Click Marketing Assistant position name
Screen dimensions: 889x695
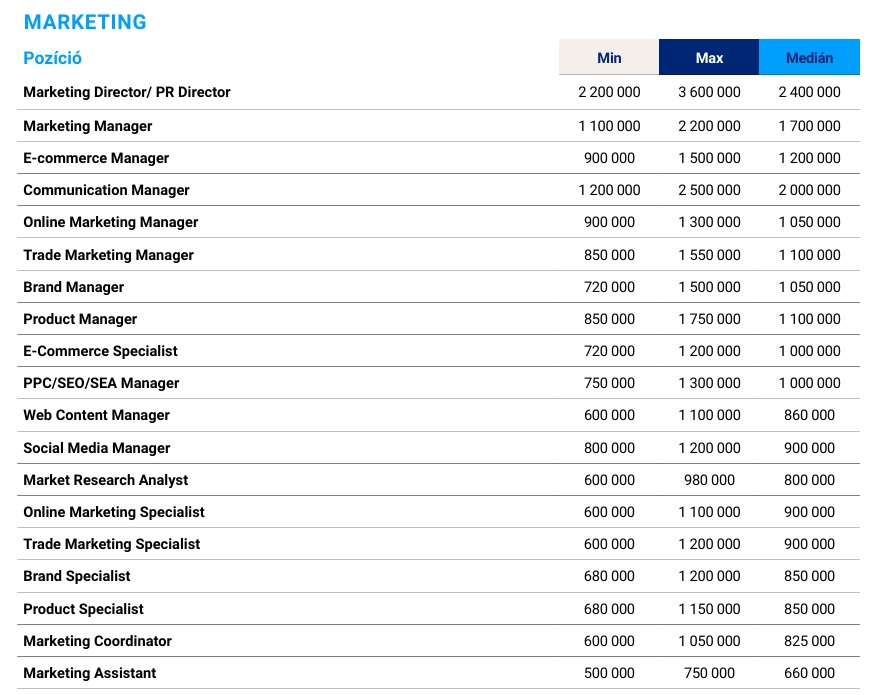tap(90, 673)
